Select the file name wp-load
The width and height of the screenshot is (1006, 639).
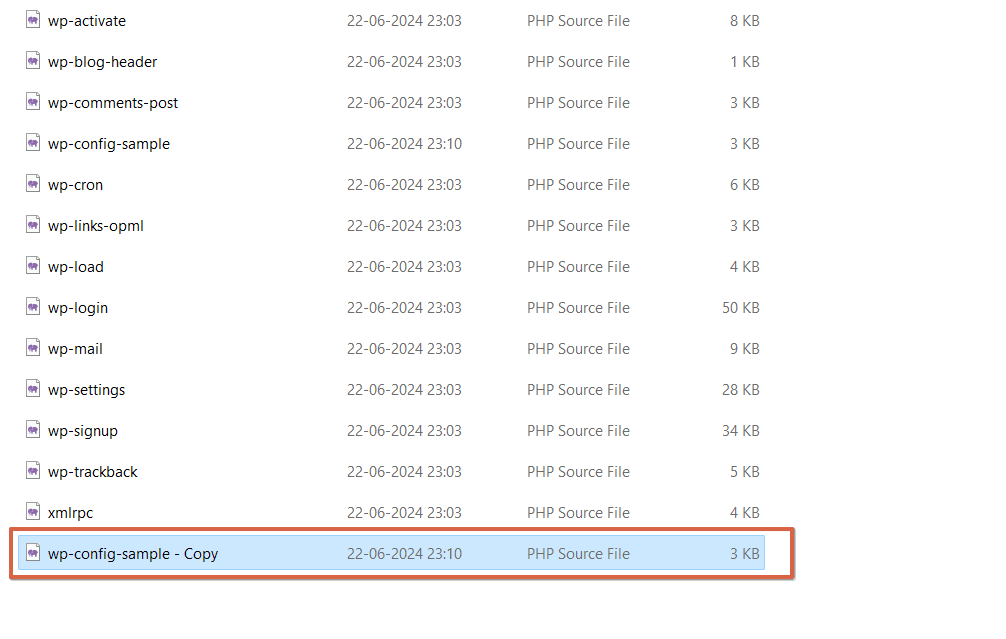coord(76,268)
